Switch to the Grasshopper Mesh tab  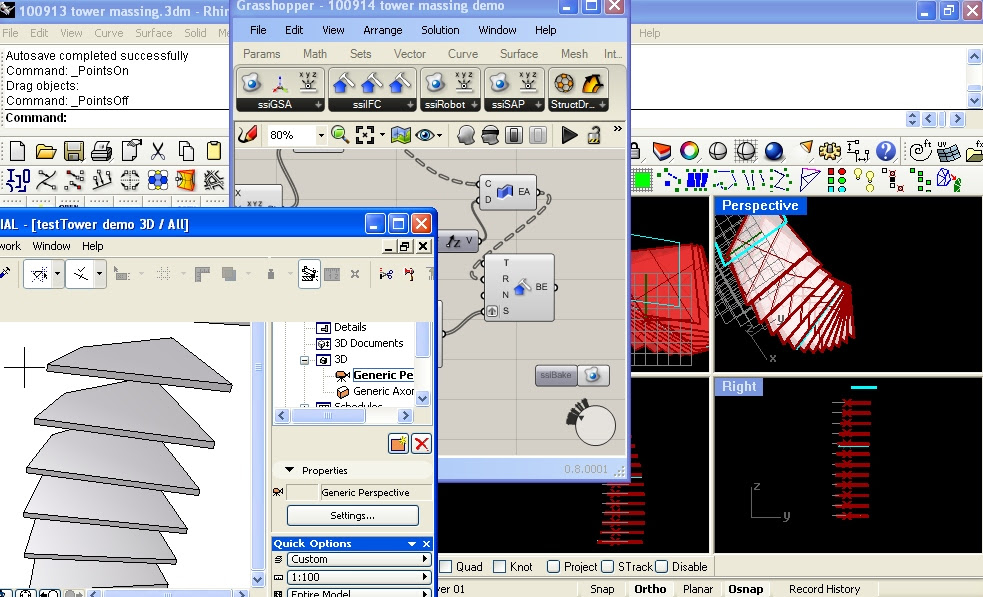coord(574,54)
